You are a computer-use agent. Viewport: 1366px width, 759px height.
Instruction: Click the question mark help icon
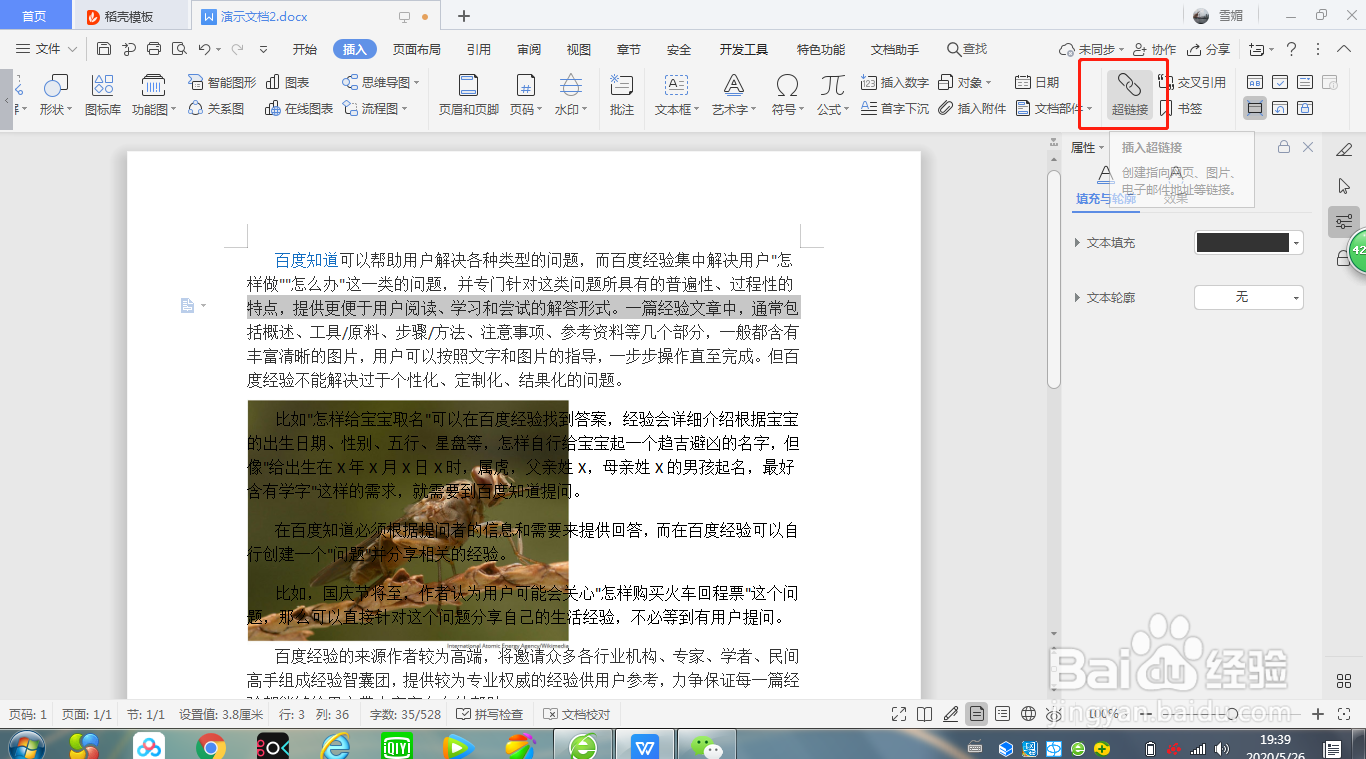(x=1292, y=49)
